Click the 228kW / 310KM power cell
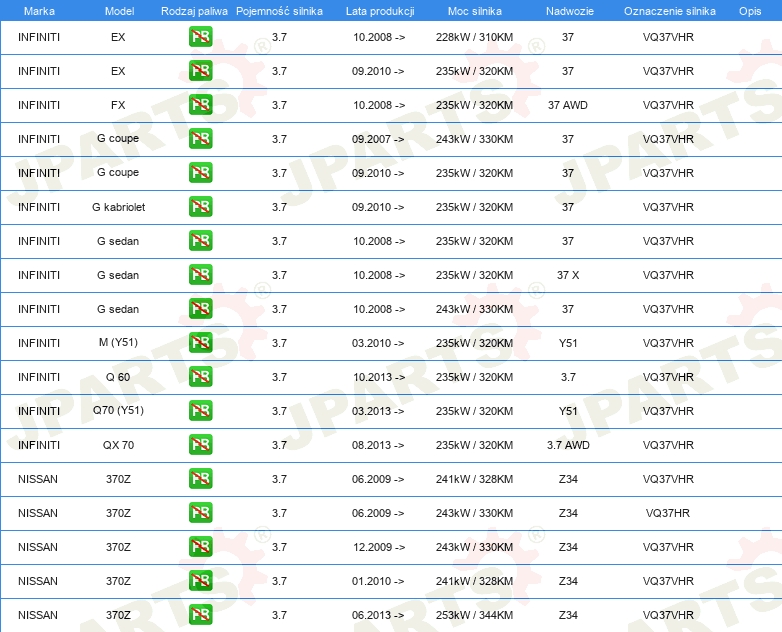This screenshot has width=782, height=632. [474, 37]
